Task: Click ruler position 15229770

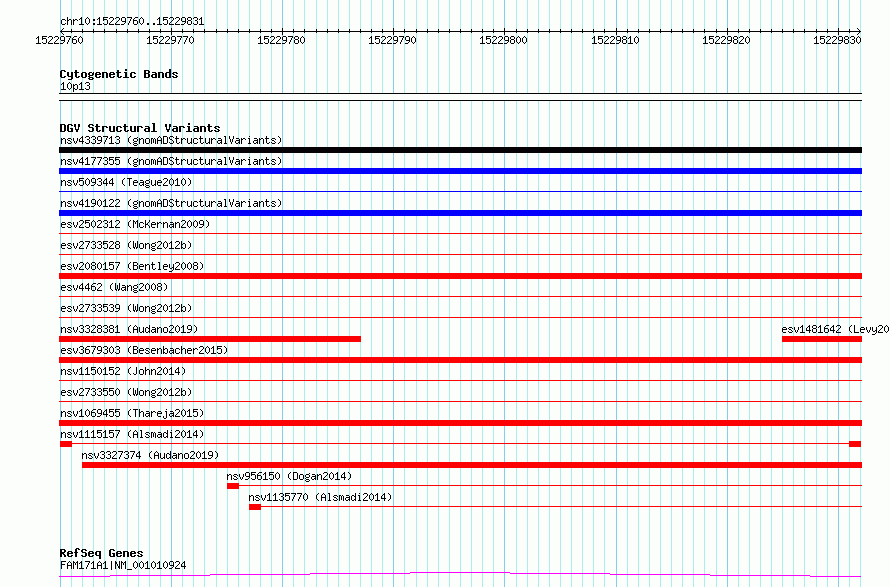Action: 170,40
